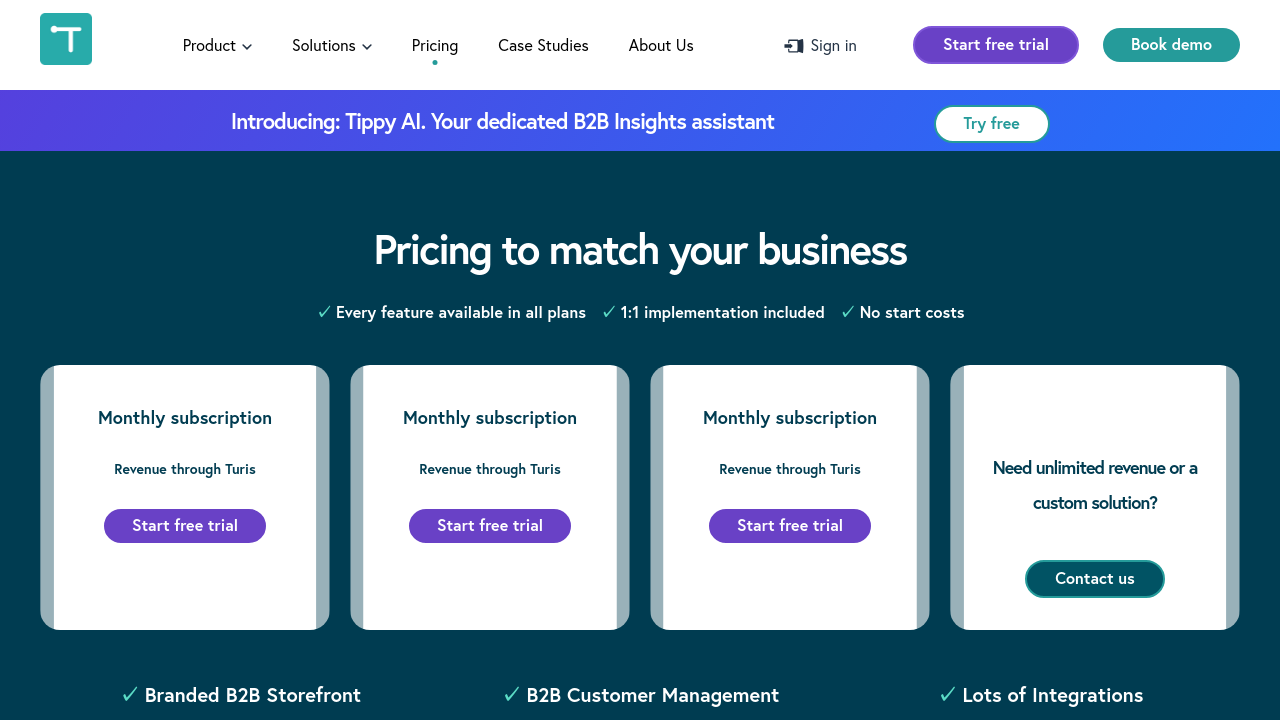The height and width of the screenshot is (720, 1280).
Task: Start free trial in the first pricing card
Action: (x=185, y=526)
